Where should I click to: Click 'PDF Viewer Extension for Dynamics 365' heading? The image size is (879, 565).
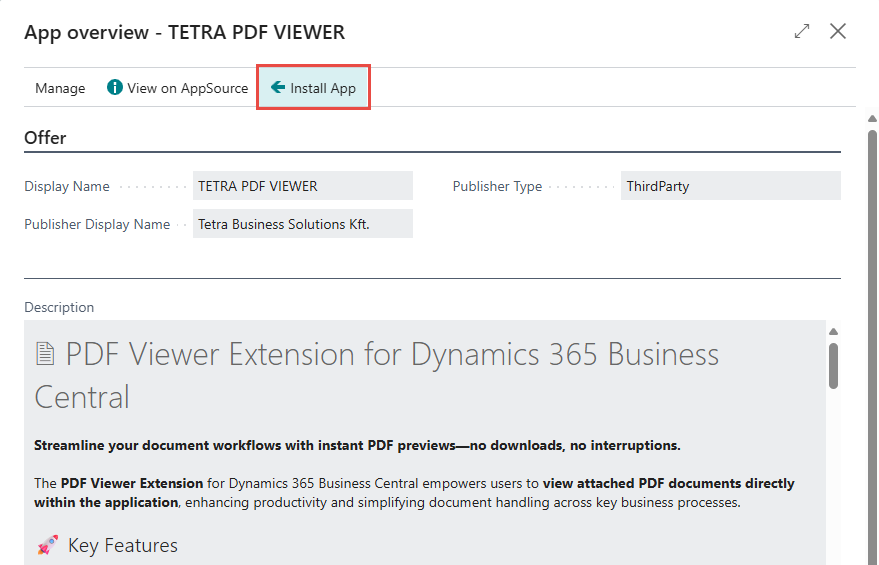coord(376,376)
